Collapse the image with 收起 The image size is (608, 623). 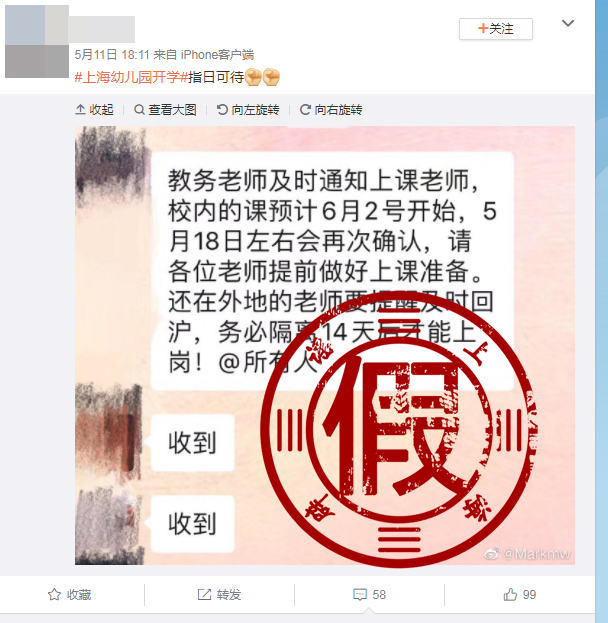pyautogui.click(x=95, y=110)
